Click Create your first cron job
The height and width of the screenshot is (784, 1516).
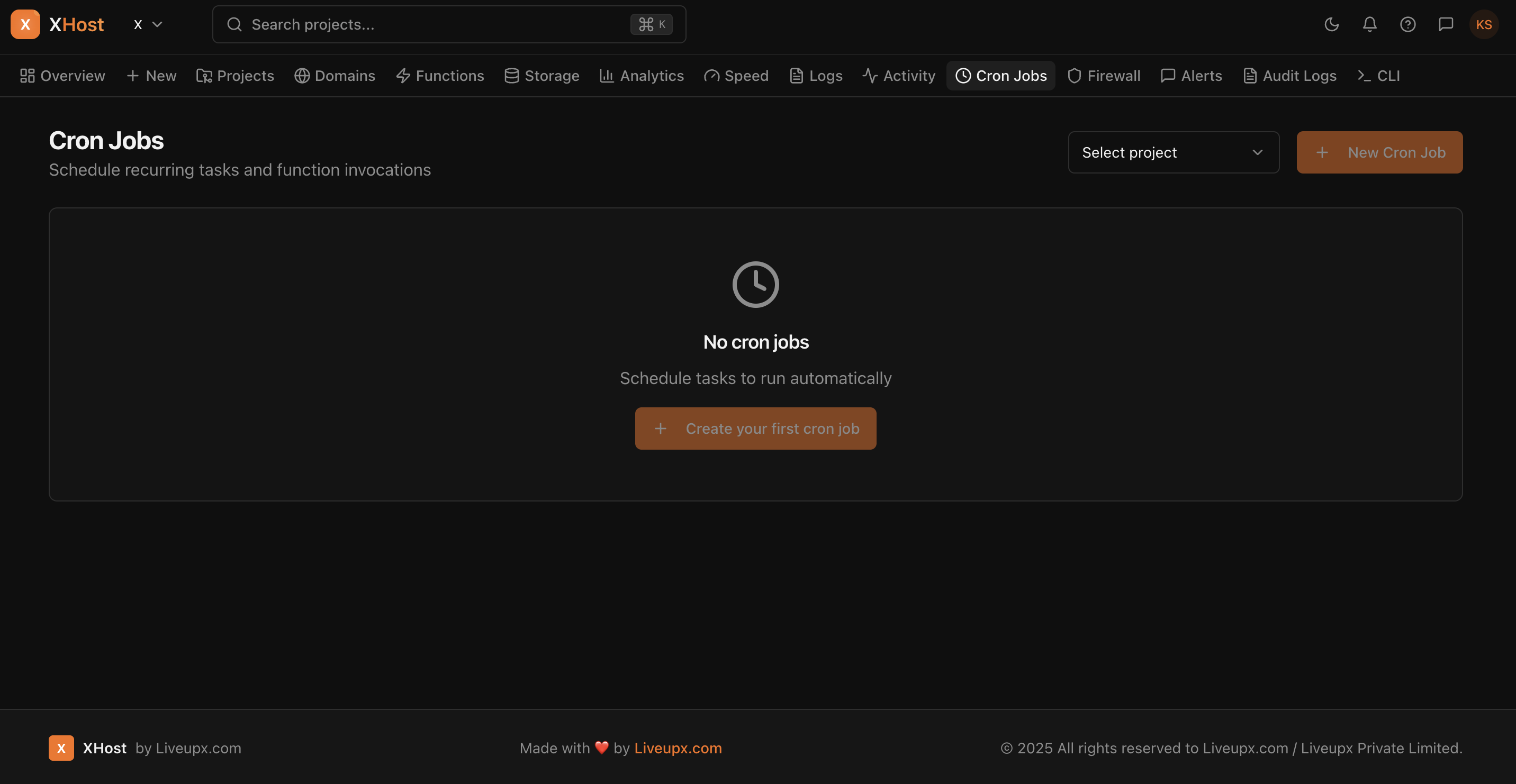(756, 428)
